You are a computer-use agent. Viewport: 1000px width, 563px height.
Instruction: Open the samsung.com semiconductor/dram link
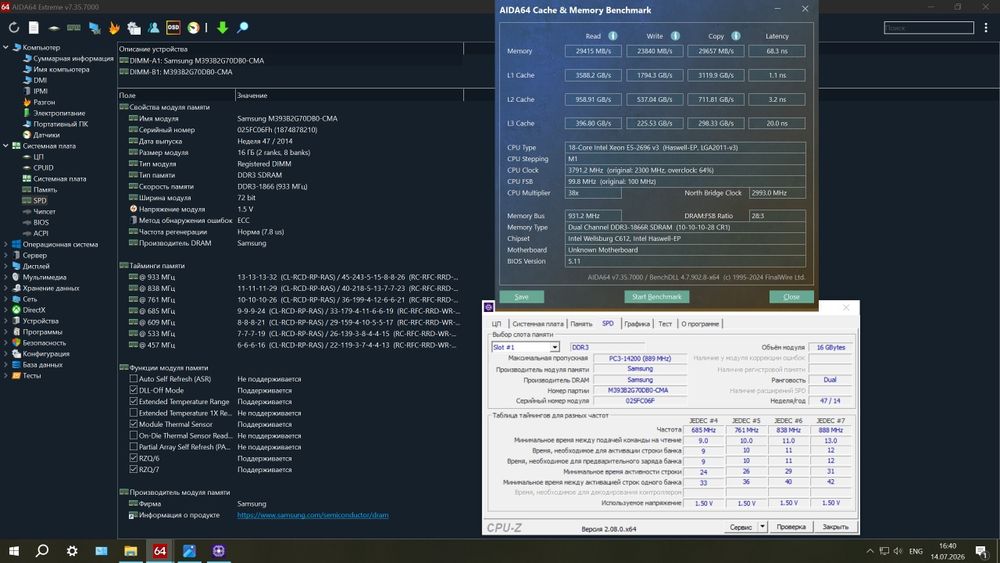point(312,515)
